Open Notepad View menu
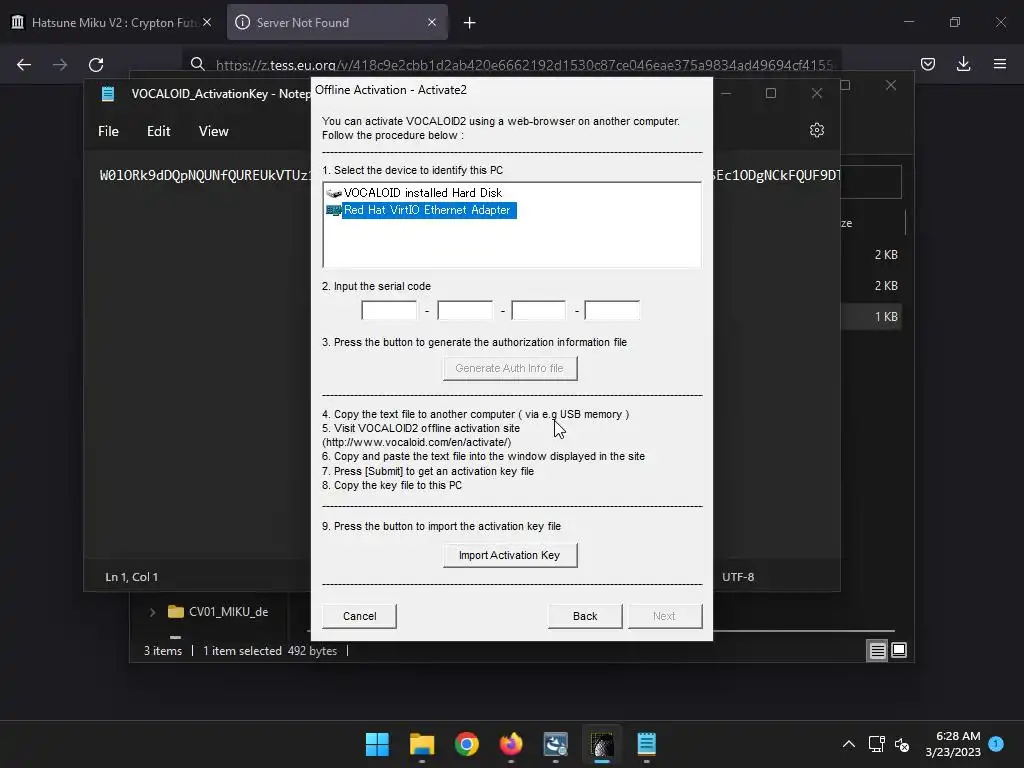Image resolution: width=1024 pixels, height=768 pixels. [214, 131]
